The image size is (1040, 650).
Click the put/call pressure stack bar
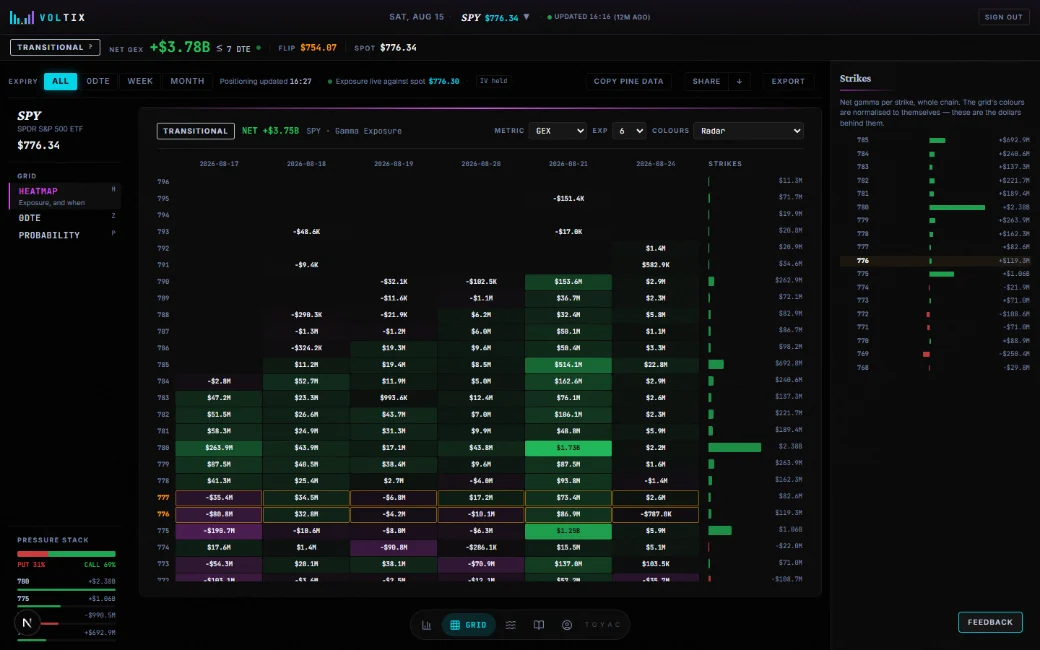pyautogui.click(x=66, y=553)
